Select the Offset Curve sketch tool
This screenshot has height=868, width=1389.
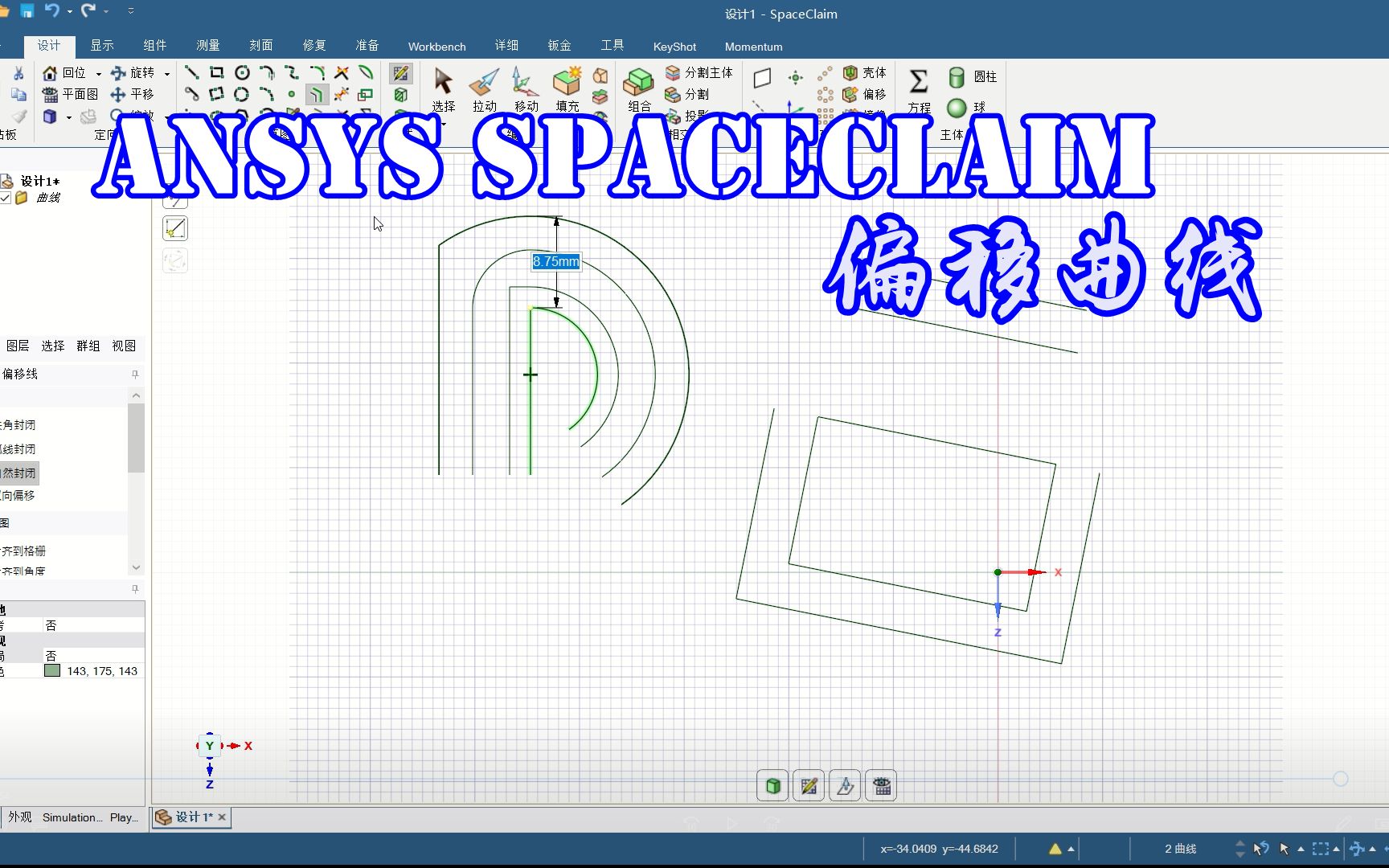pos(317,95)
